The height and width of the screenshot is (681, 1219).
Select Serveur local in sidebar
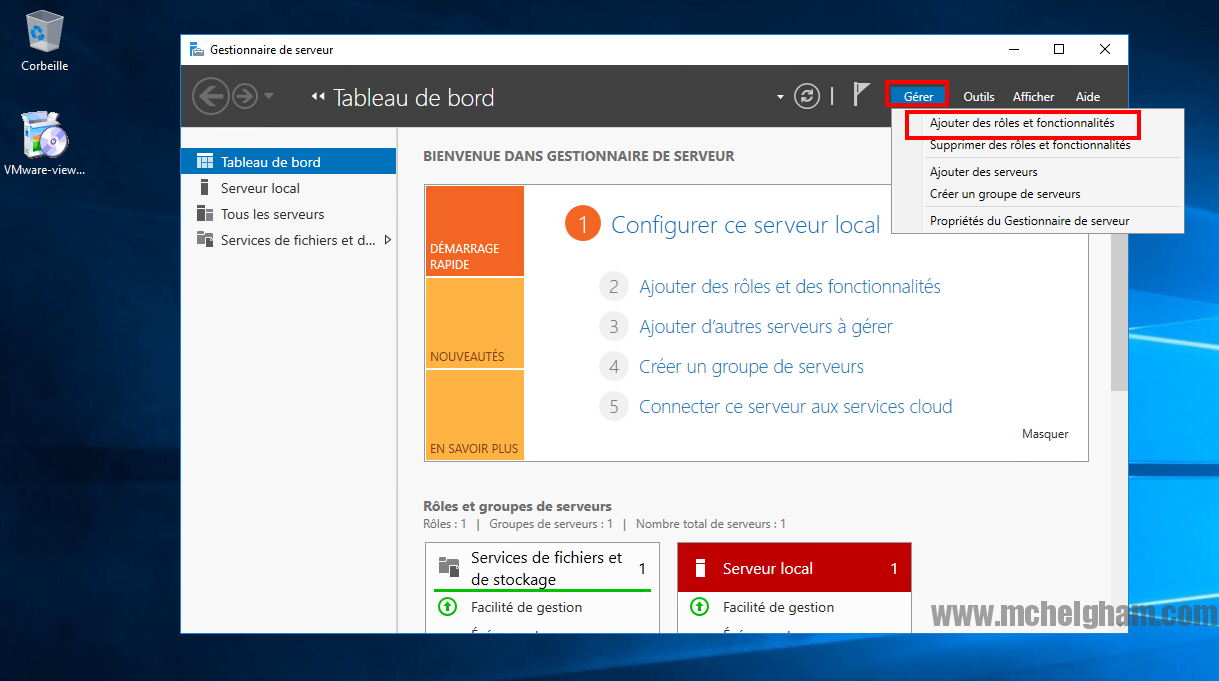[x=288, y=188]
